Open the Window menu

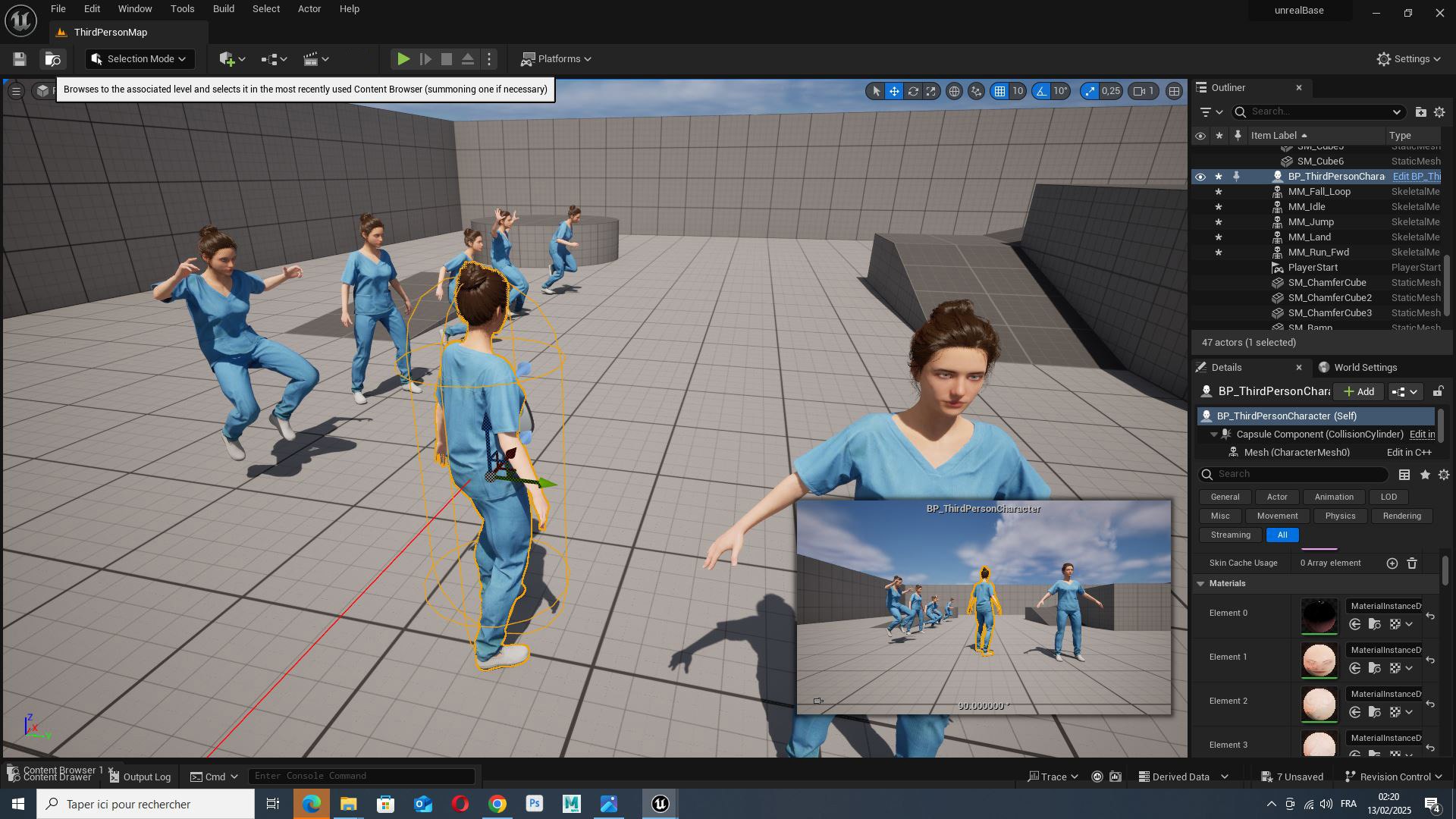[135, 9]
